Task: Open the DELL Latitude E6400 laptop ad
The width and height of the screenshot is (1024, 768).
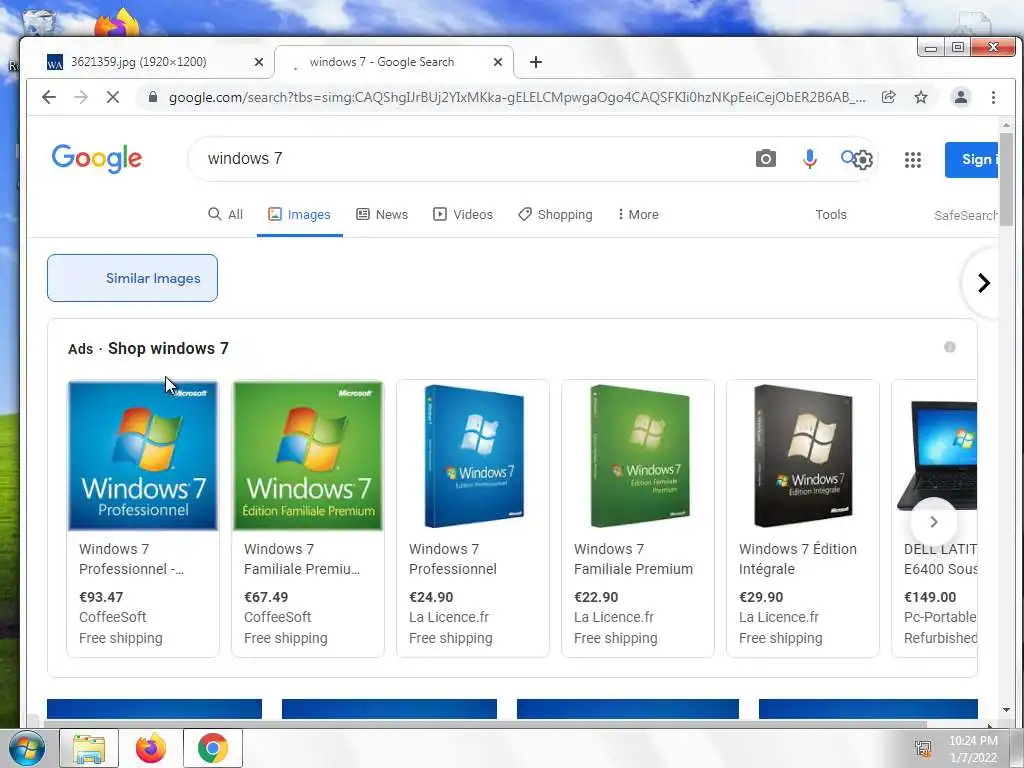Action: point(935,518)
